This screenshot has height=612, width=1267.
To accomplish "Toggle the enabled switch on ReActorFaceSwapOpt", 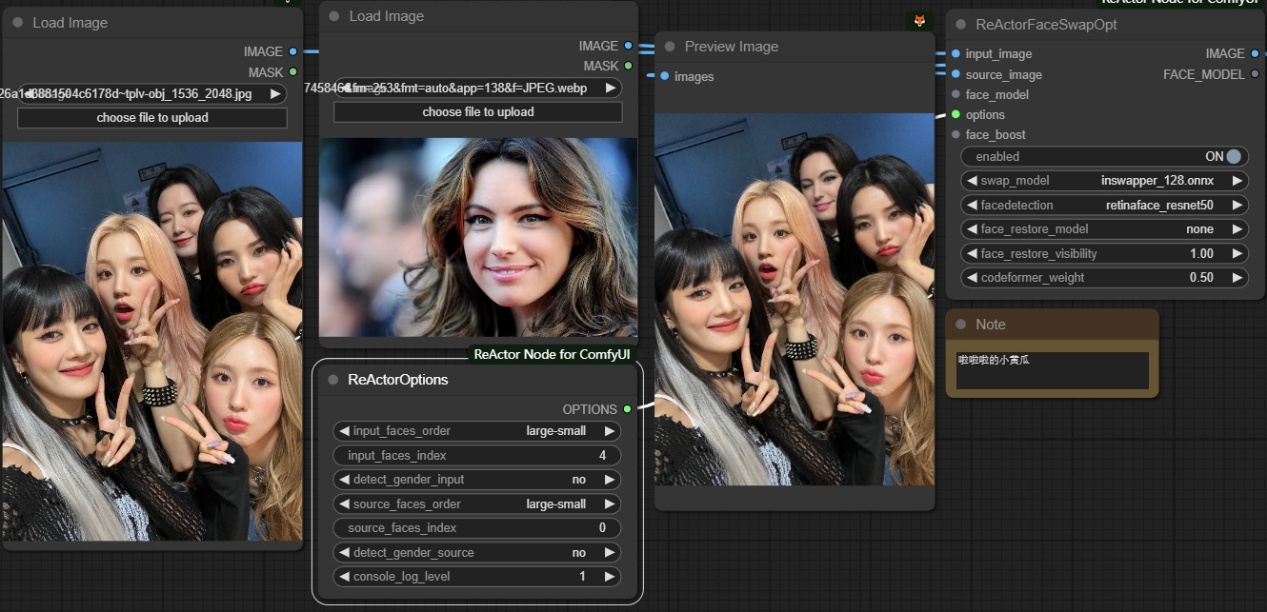I will (1233, 157).
